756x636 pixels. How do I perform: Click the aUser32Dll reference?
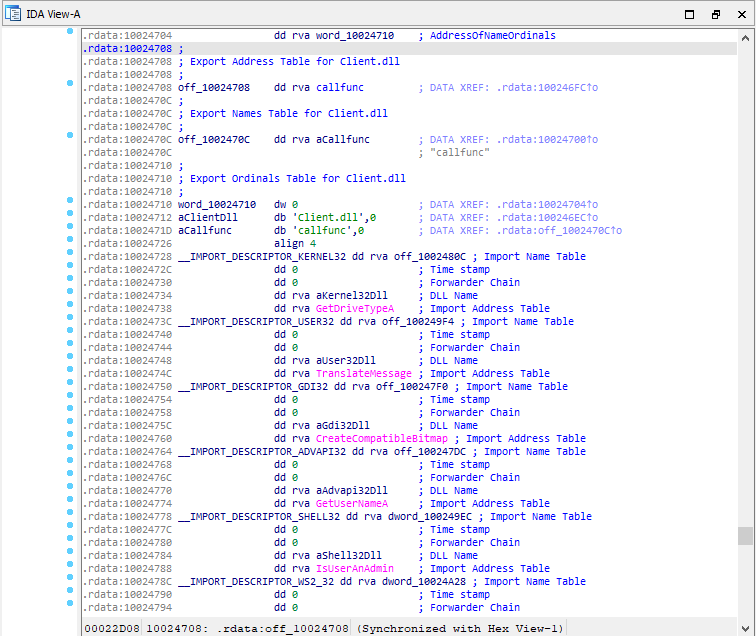346,361
